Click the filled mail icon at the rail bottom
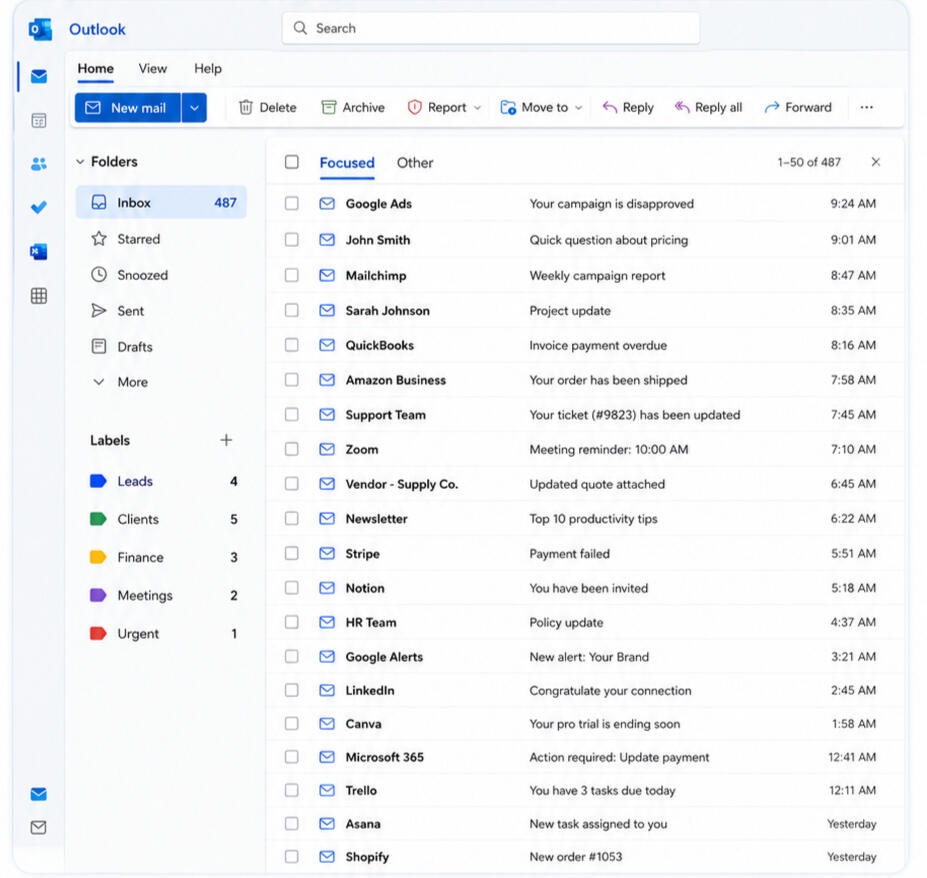This screenshot has height=878, width=927. (x=39, y=793)
